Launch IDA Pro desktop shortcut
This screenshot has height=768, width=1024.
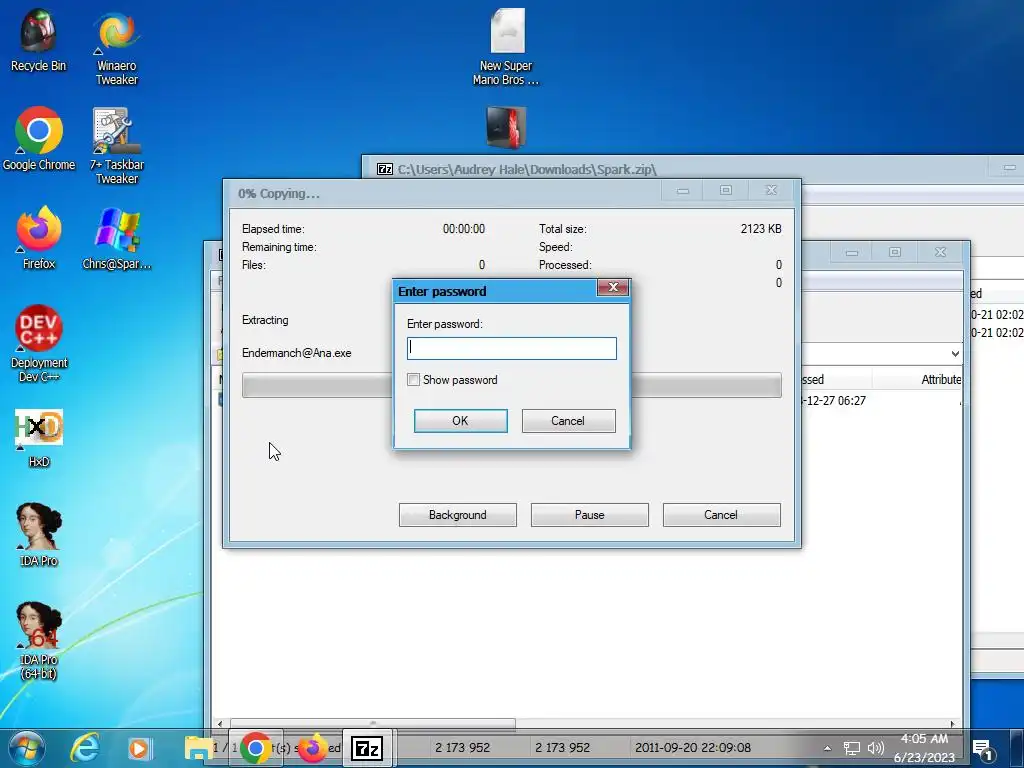(39, 534)
